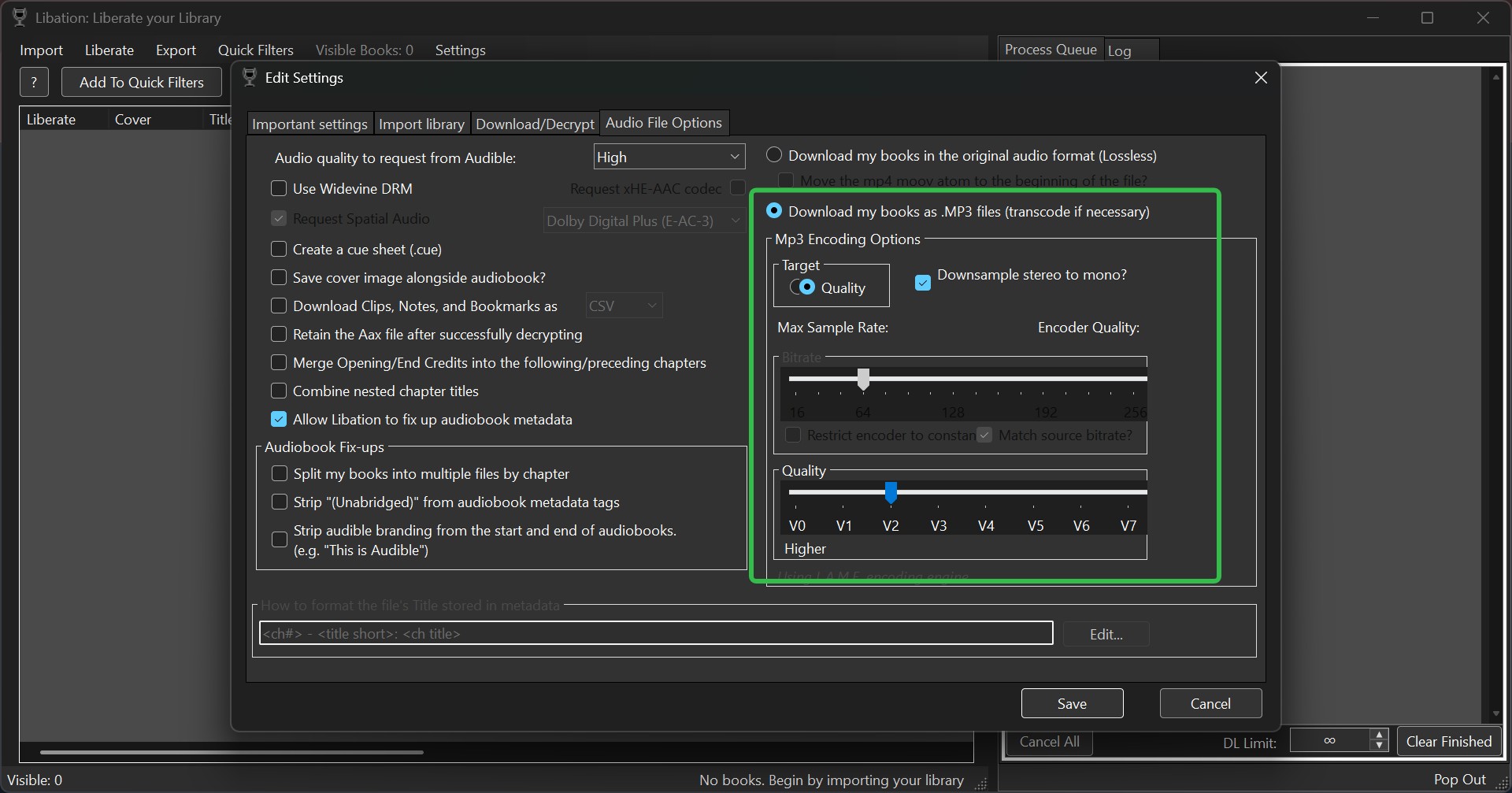Click the title format metadata input field
This screenshot has height=793, width=1512.
655,632
